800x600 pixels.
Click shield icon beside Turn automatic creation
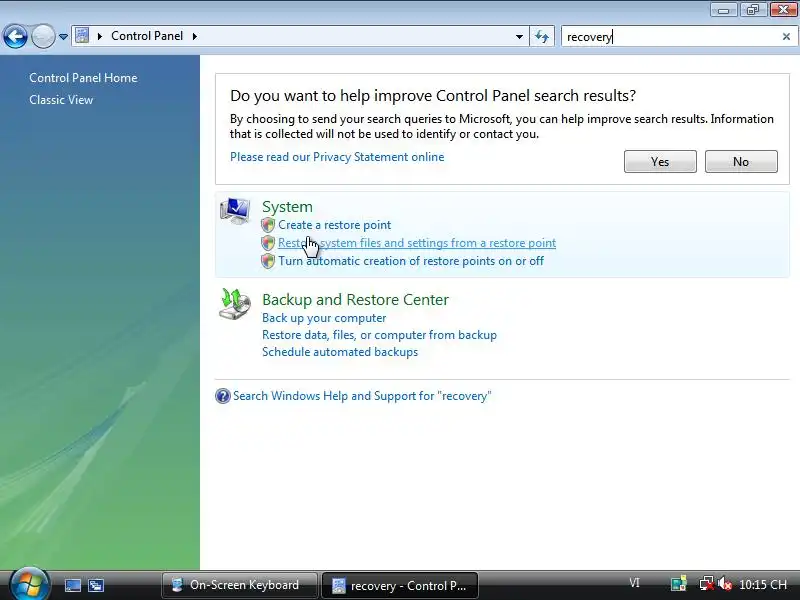[x=268, y=261]
